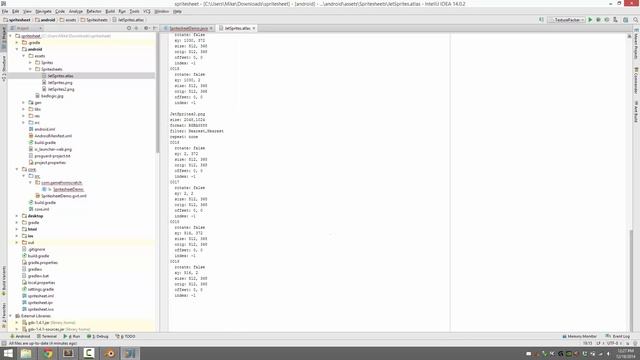Close the JetSprites.atlas tab
Viewport: 640px width, 360px height.
tap(253, 28)
